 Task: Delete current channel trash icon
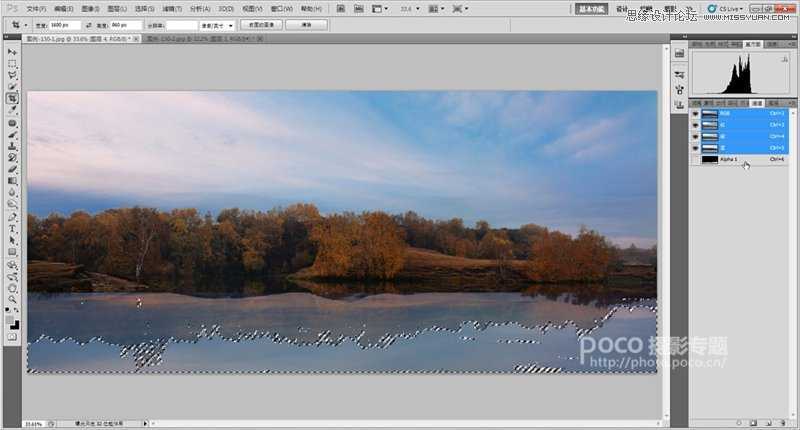pos(783,423)
